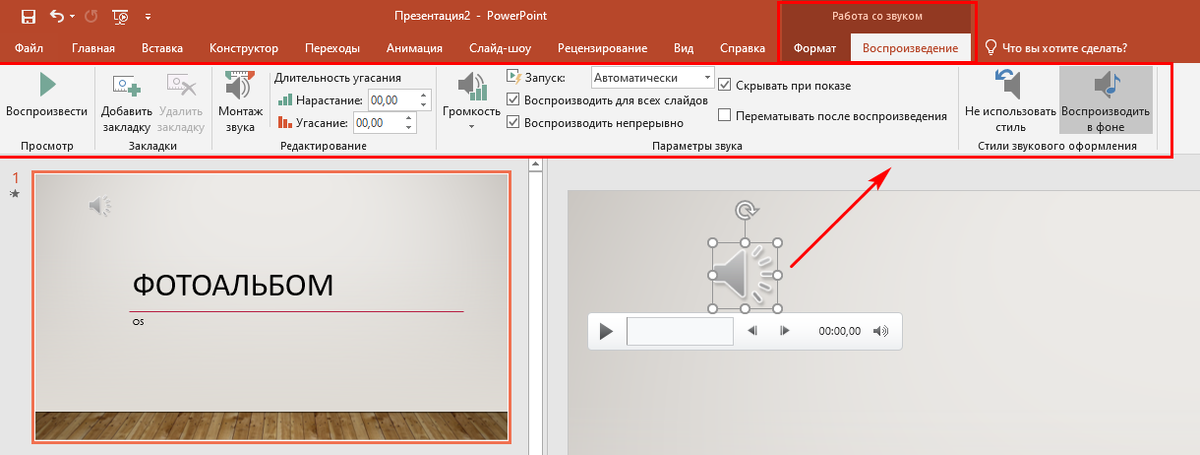This screenshot has height=455, width=1200.
Task: Click the rotation handle above the audio icon
Action: coord(745,210)
